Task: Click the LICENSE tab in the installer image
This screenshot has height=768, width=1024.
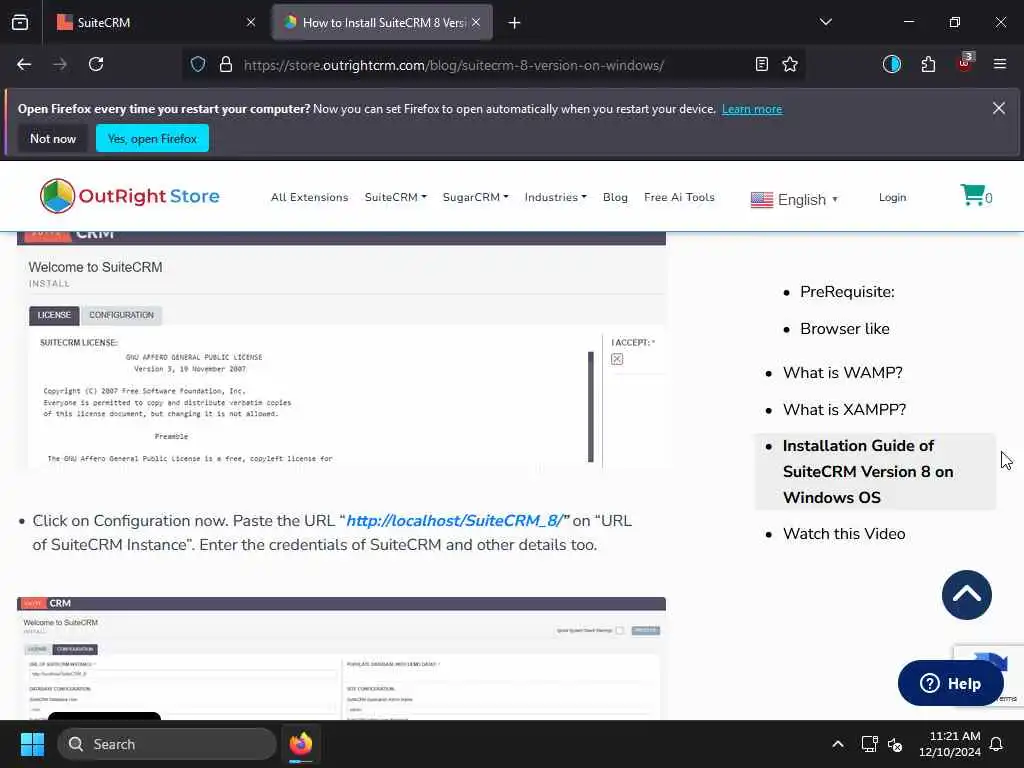Action: 54,315
